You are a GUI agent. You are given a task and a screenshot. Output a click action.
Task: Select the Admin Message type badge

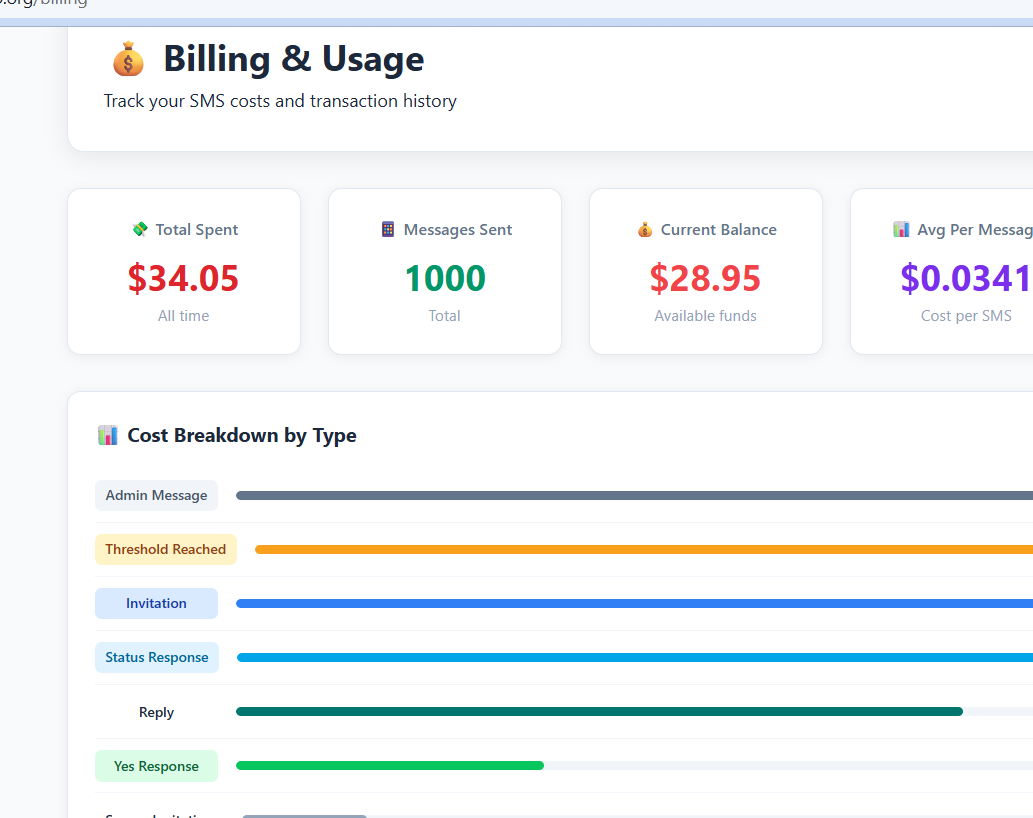coord(156,495)
